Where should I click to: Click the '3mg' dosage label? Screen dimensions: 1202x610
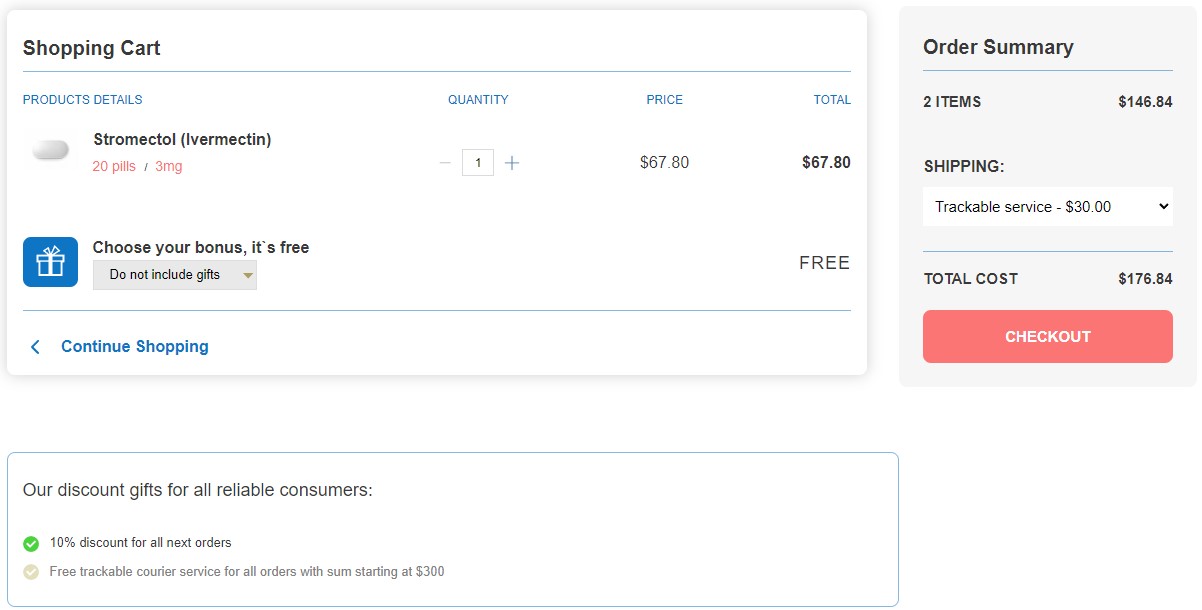(x=169, y=167)
